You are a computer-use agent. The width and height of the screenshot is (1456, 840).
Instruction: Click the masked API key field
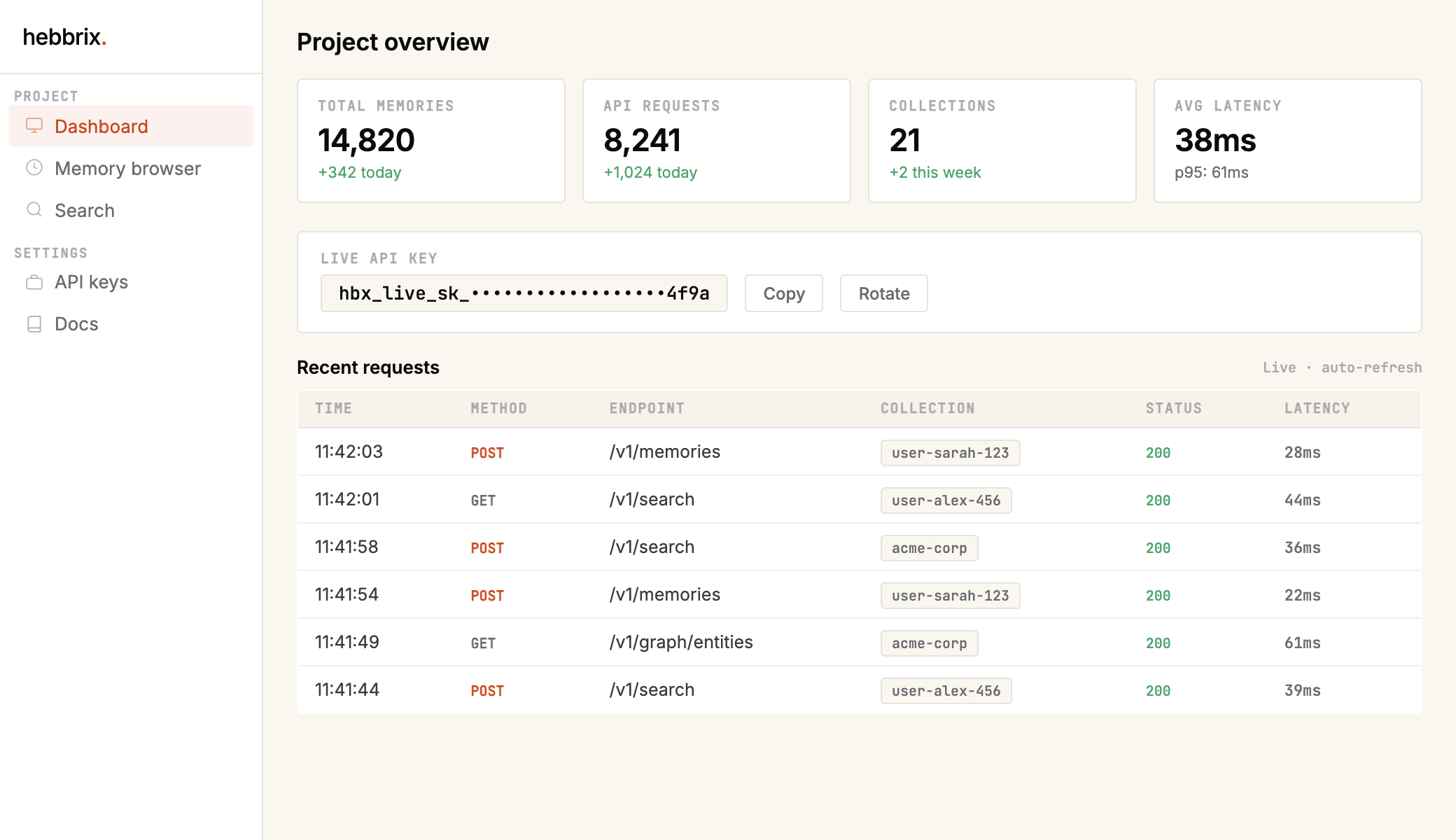[x=524, y=293]
